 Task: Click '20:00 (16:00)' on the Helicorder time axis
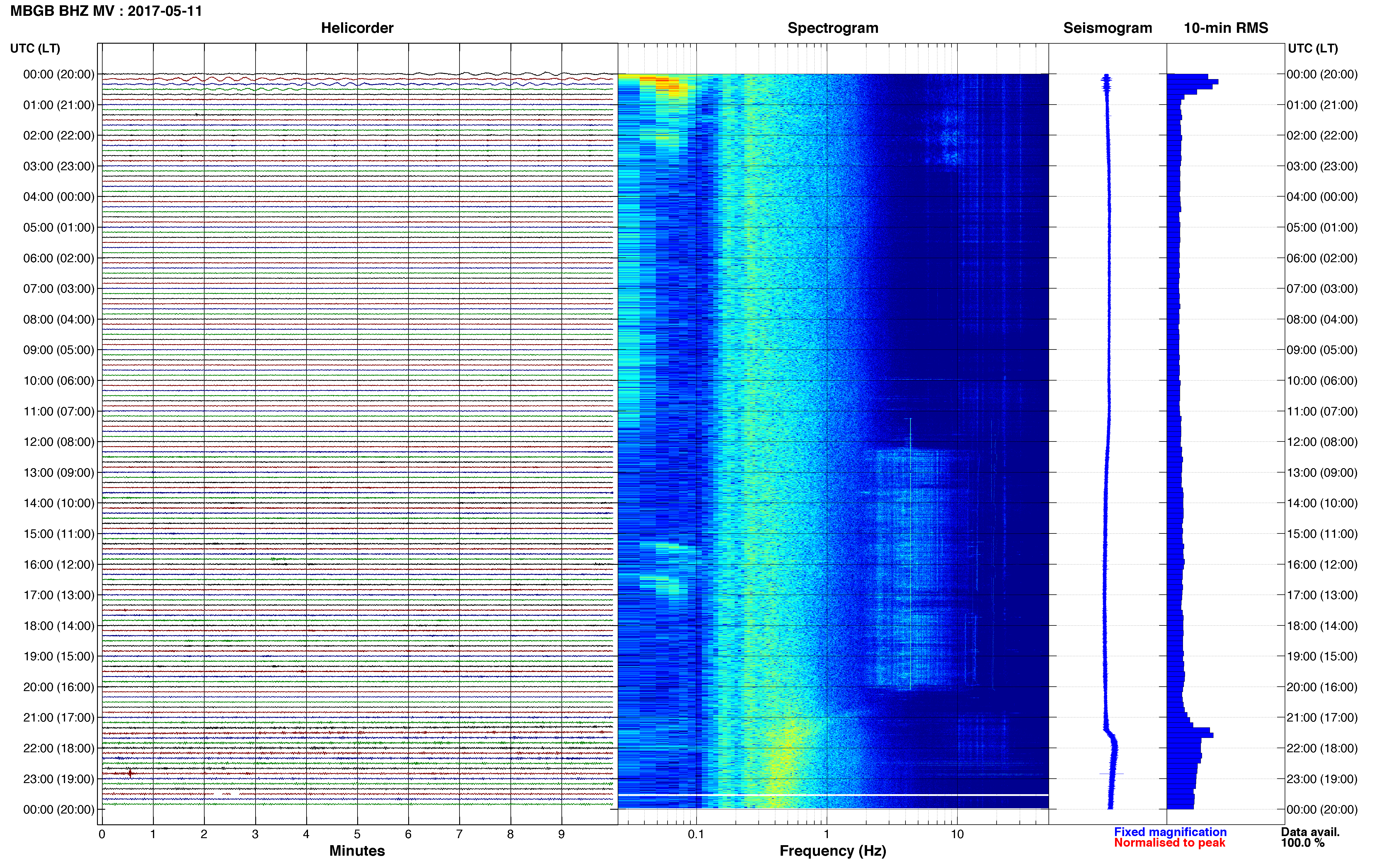(x=59, y=687)
